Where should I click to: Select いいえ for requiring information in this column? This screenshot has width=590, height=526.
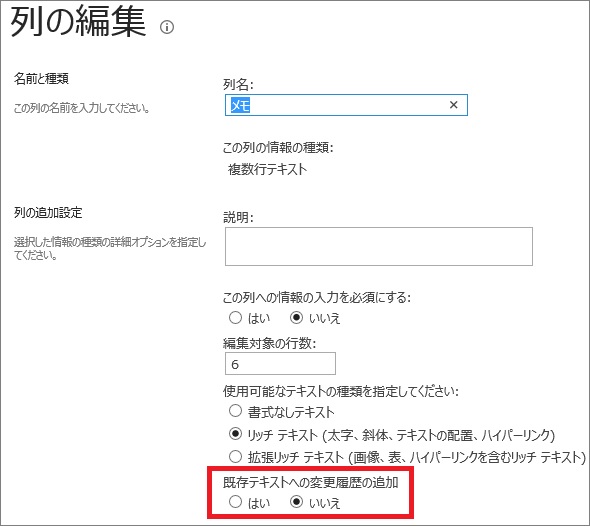[x=297, y=318]
